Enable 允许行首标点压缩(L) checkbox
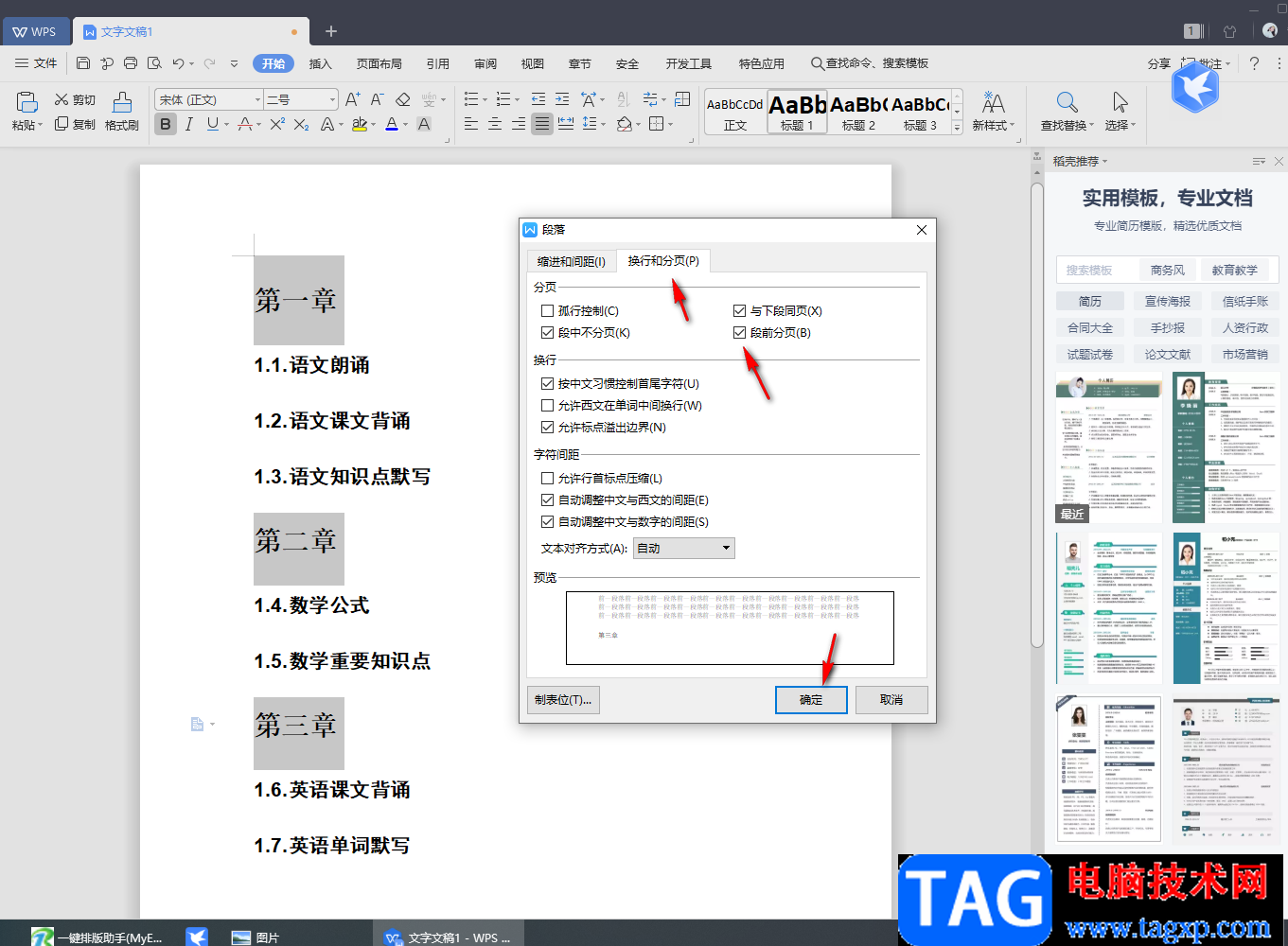The image size is (1288, 946). tap(547, 479)
